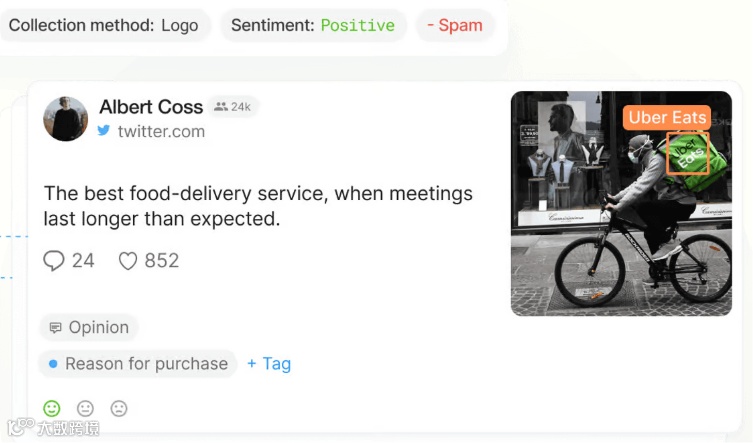
Task: Select the sad sentiment face icon
Action: (x=119, y=408)
